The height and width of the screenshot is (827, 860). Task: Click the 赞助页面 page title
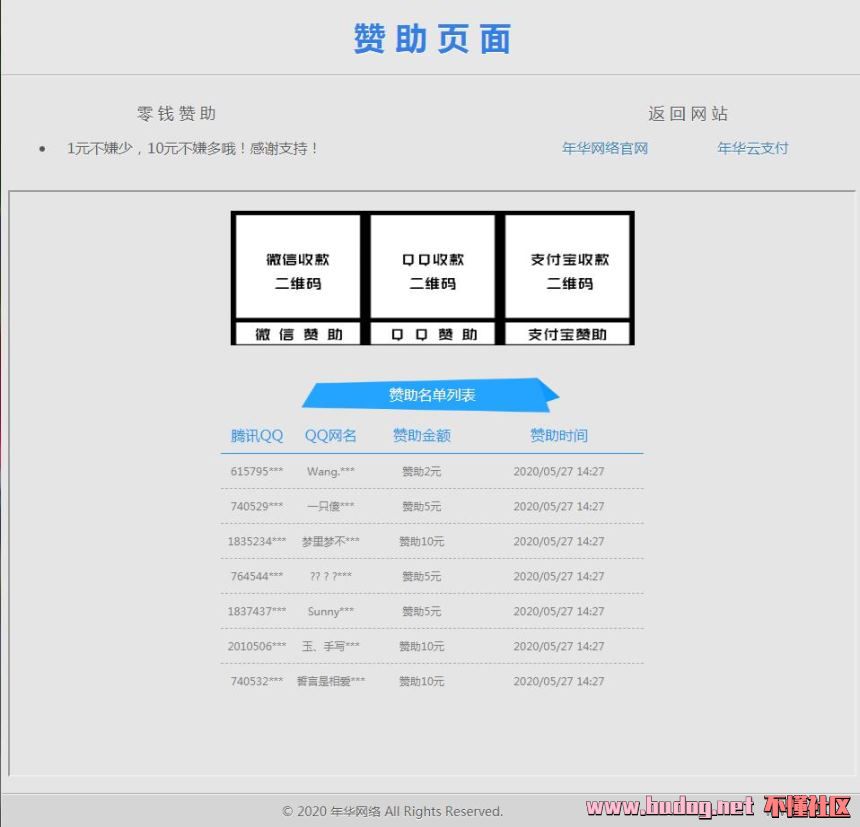[x=432, y=39]
